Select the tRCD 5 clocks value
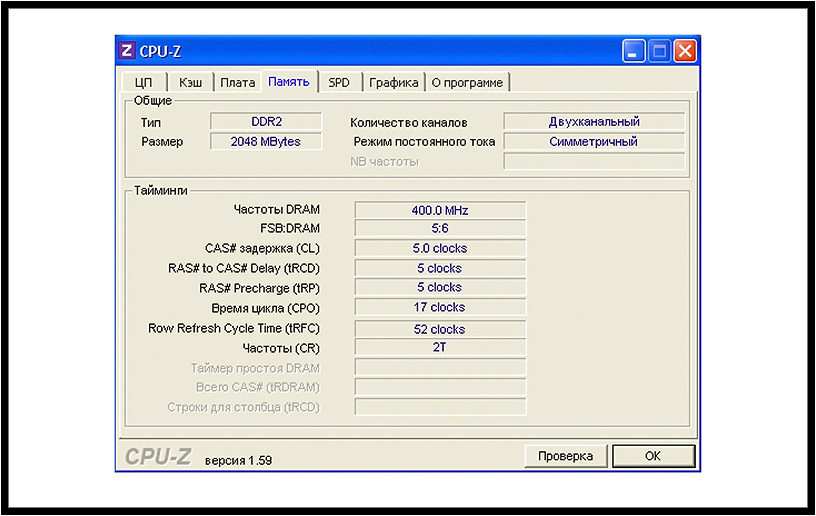This screenshot has height=516, width=816. (440, 268)
